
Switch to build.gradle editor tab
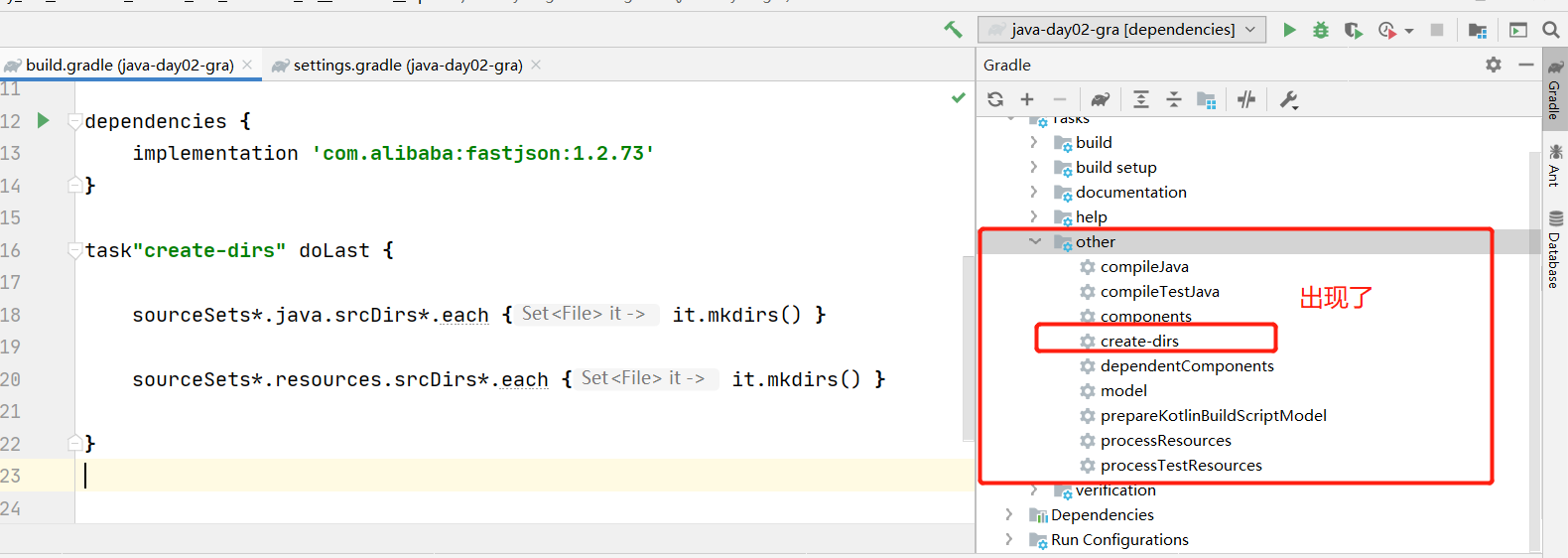[x=129, y=65]
